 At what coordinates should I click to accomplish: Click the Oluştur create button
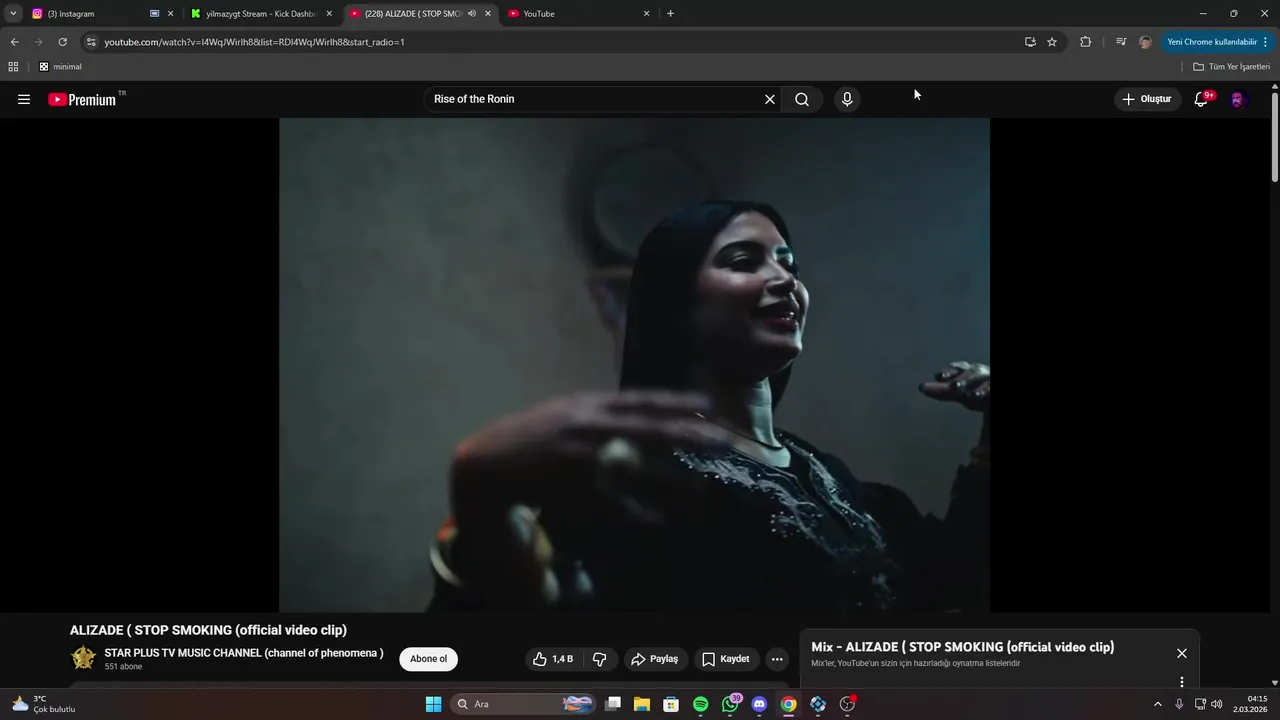coord(1146,99)
